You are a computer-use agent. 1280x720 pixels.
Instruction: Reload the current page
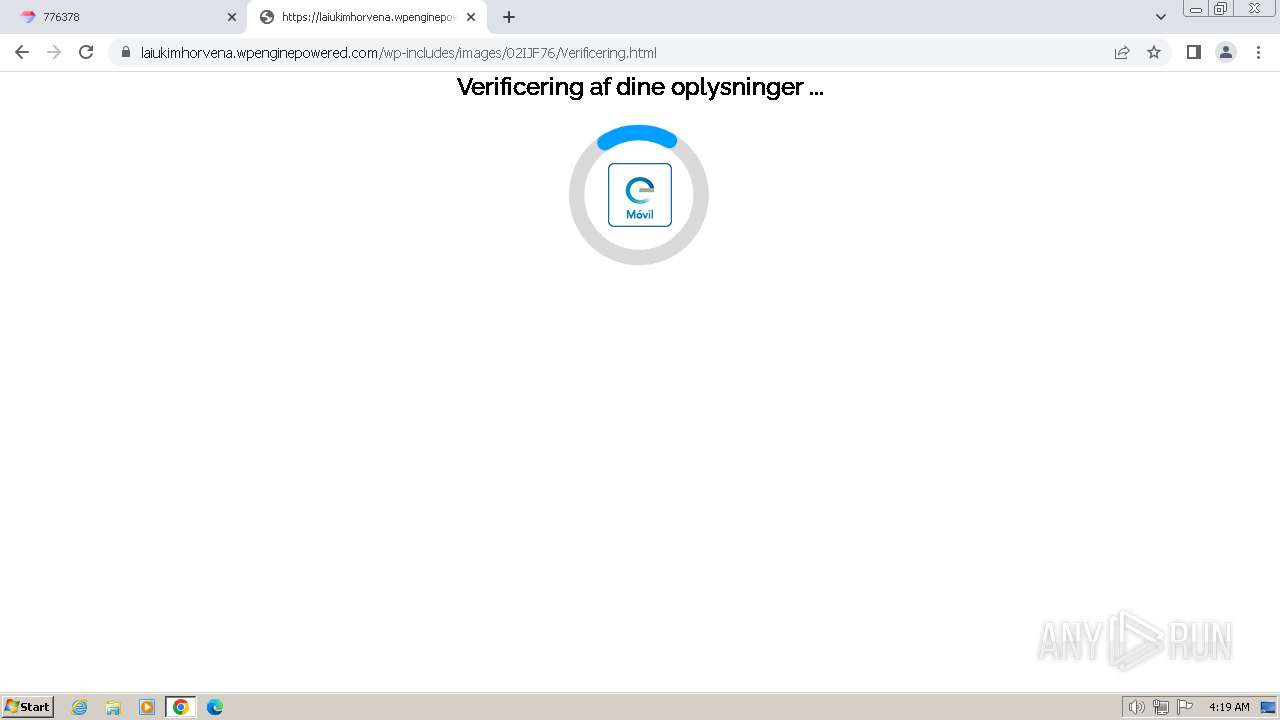86,52
